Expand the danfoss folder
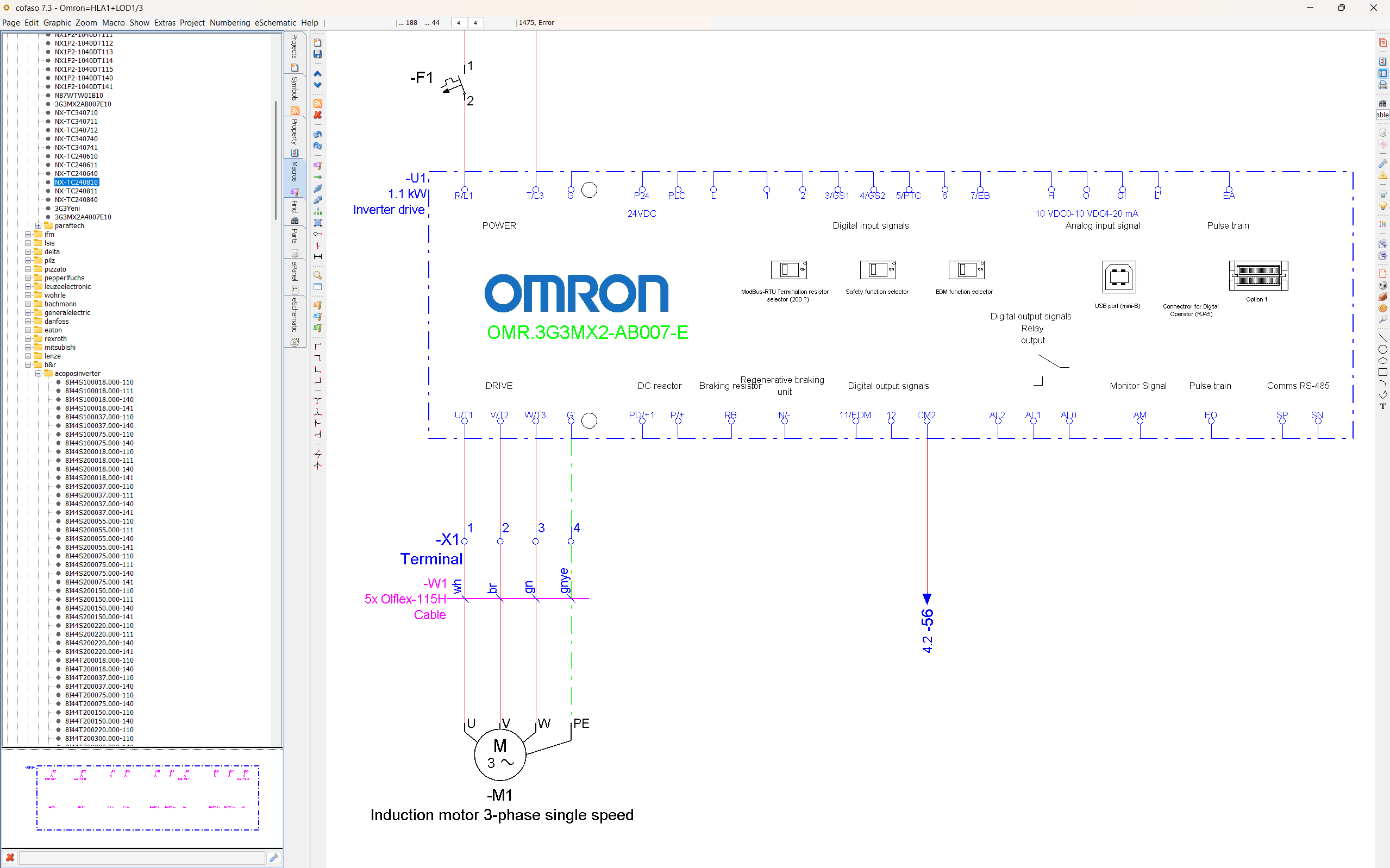Screen dimensions: 1390x868 pos(28,322)
